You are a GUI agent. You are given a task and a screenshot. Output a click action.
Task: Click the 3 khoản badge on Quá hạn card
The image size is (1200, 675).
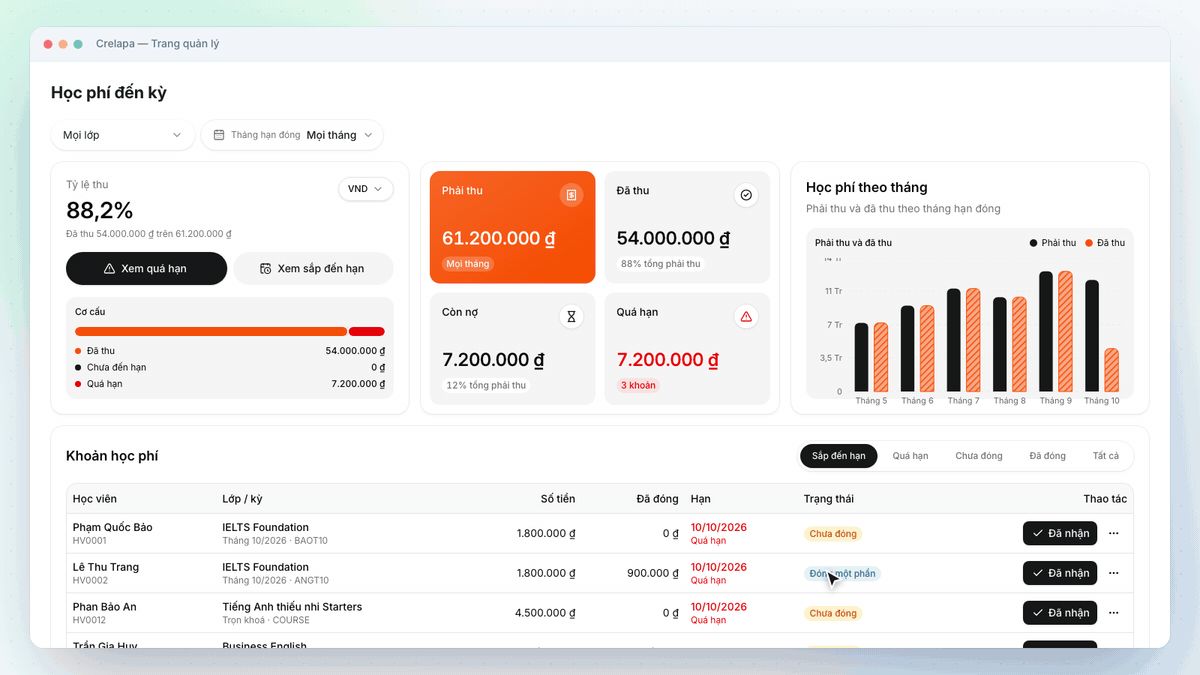[x=638, y=385]
